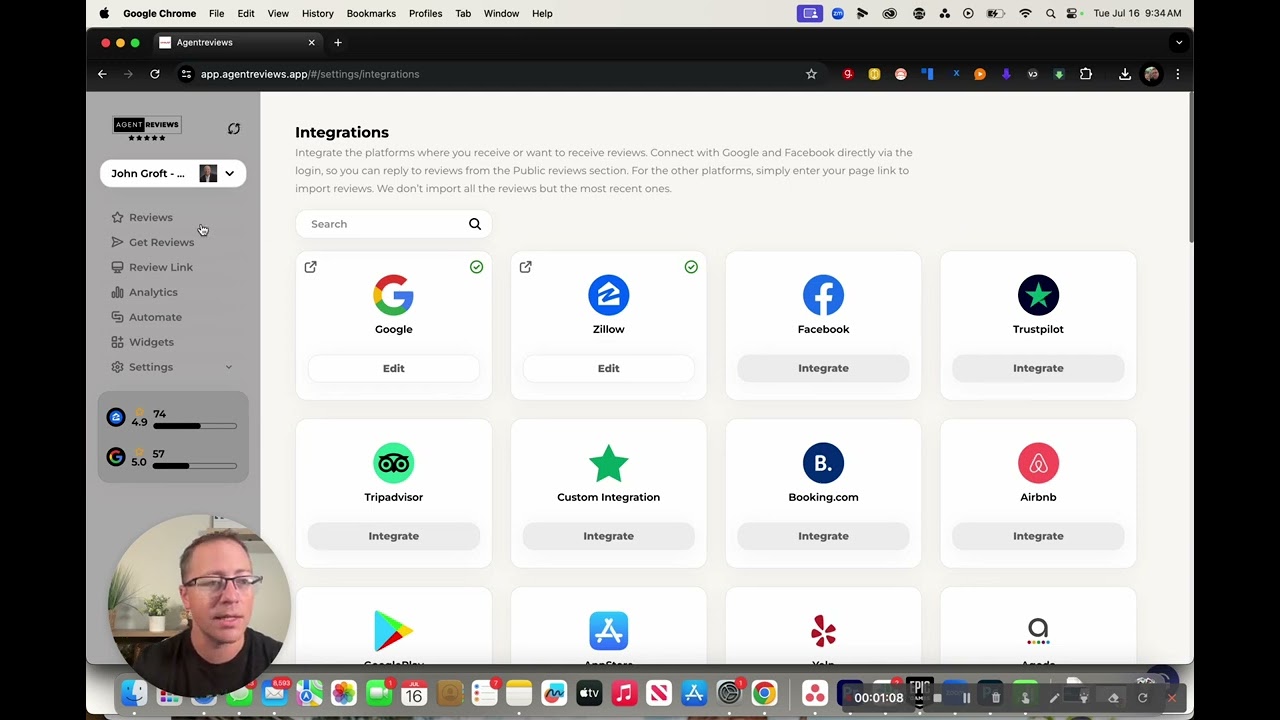
Task: Open Wi-Fi status in menu bar
Action: point(1025,13)
